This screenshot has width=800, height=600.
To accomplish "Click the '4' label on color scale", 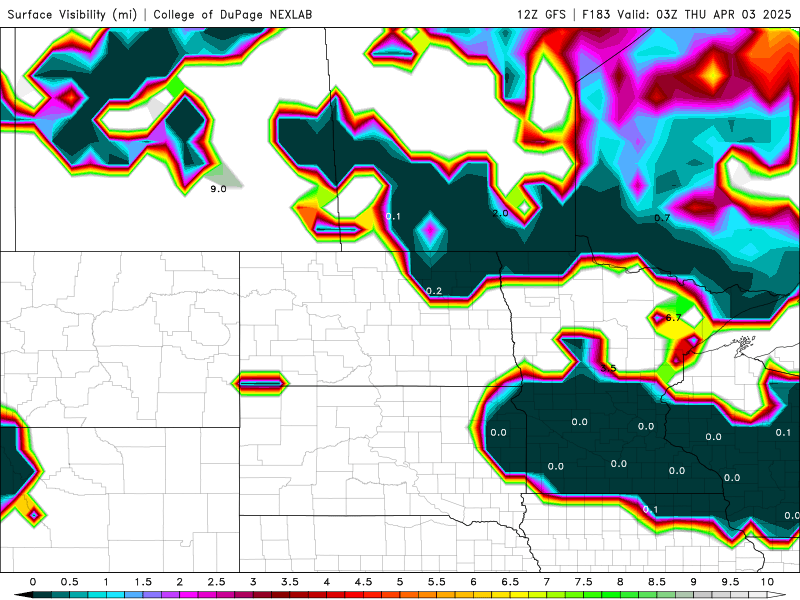I will pyautogui.click(x=327, y=582).
